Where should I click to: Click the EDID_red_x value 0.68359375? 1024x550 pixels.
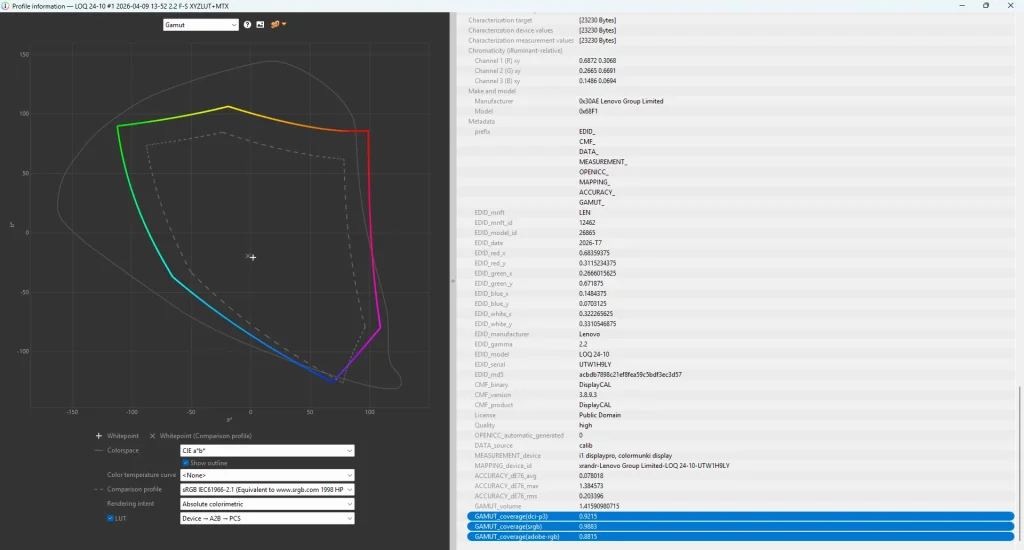click(x=594, y=253)
